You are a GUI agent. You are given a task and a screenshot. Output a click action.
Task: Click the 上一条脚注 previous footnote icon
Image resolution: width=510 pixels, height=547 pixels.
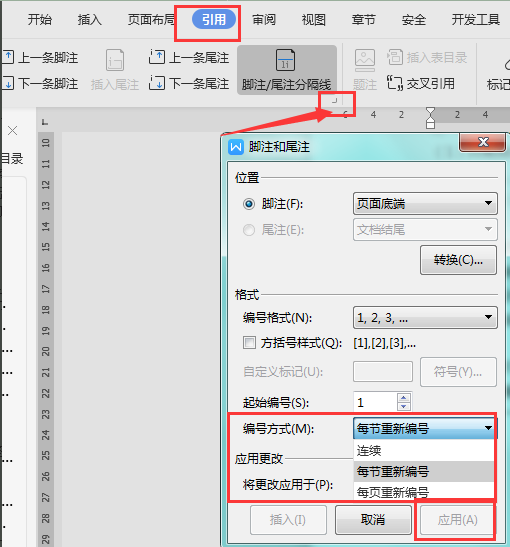pos(8,57)
